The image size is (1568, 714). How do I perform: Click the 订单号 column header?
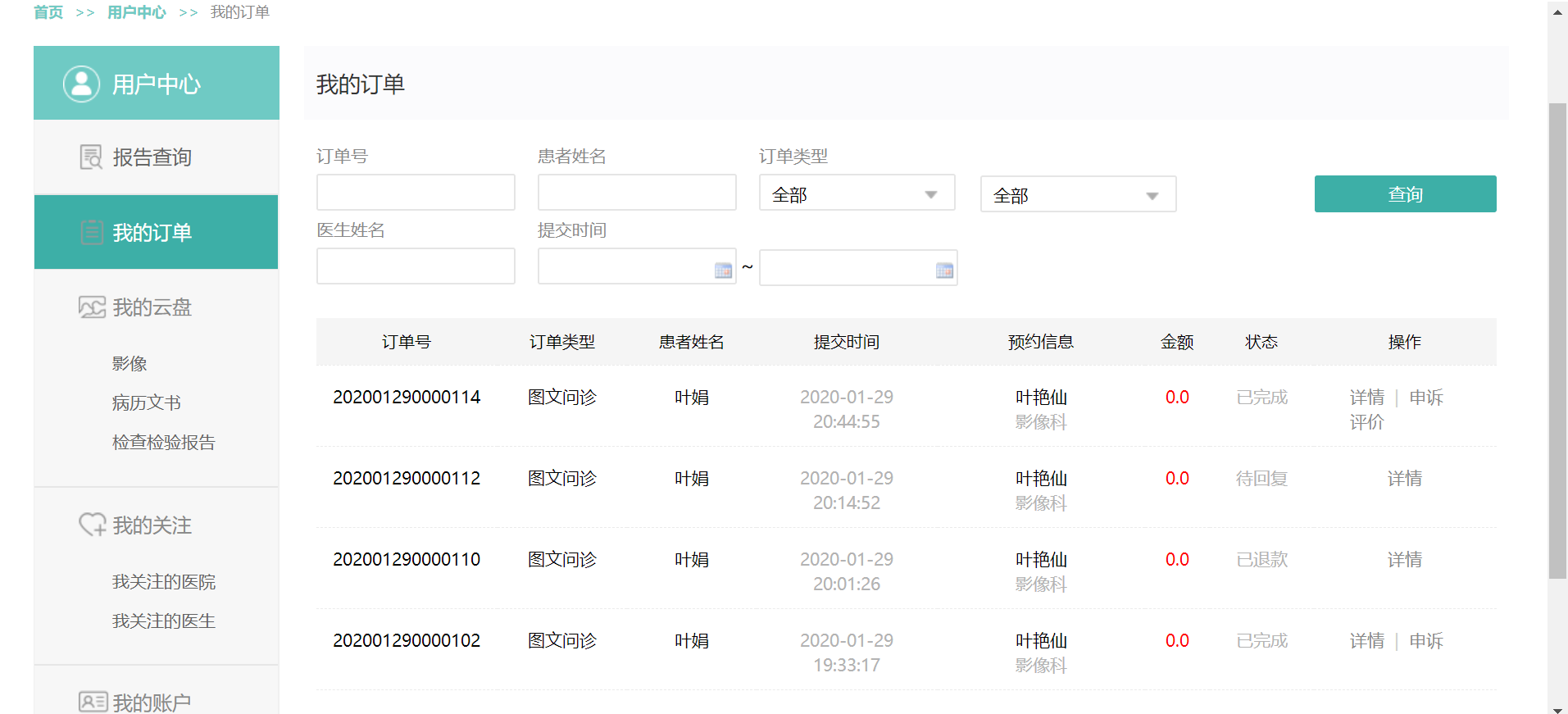(x=407, y=342)
